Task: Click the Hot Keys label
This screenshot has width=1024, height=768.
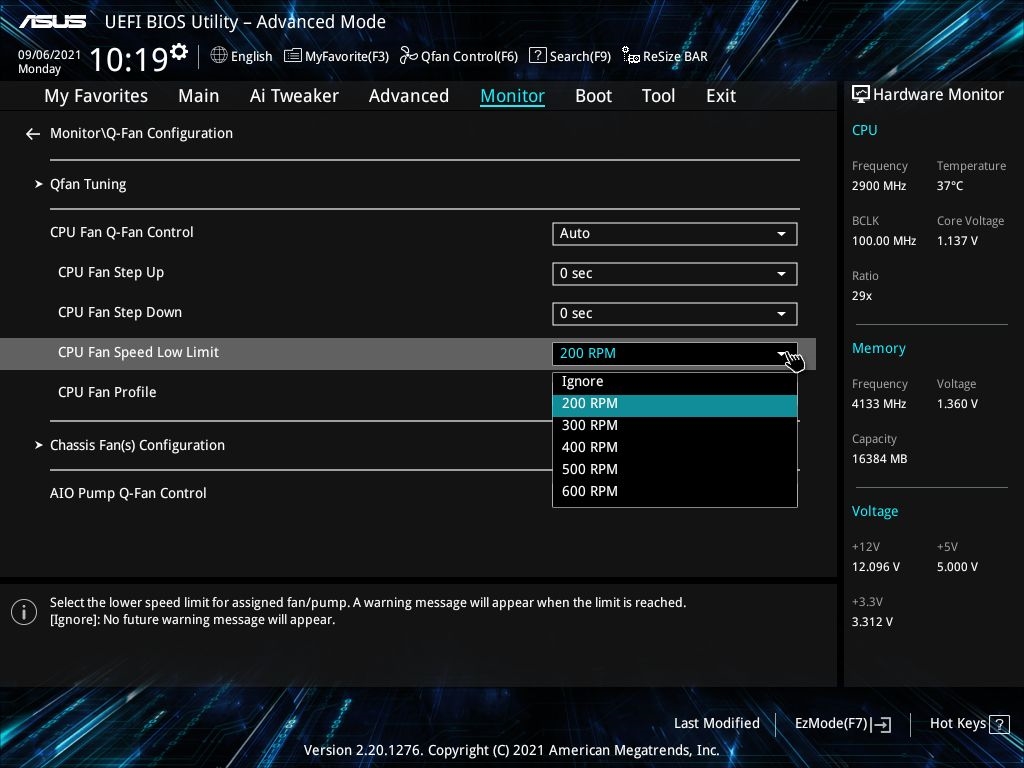Action: coord(957,724)
